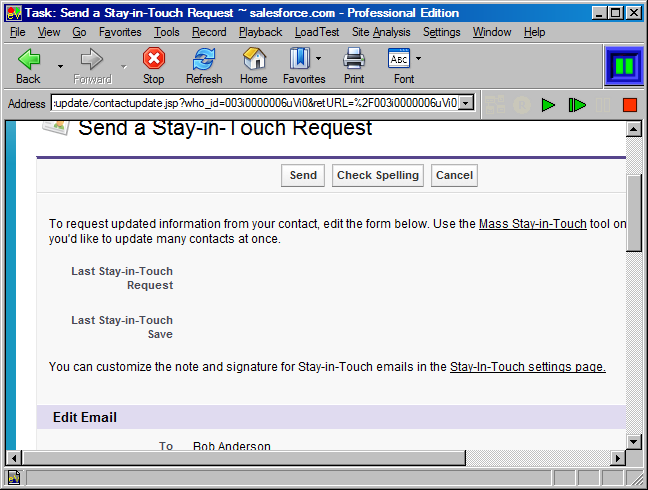Click the Cancel button
This screenshot has height=490, width=648.
tap(454, 175)
